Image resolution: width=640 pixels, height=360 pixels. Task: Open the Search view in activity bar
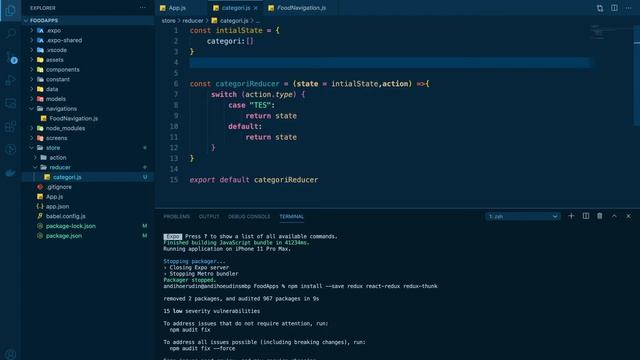click(x=11, y=33)
